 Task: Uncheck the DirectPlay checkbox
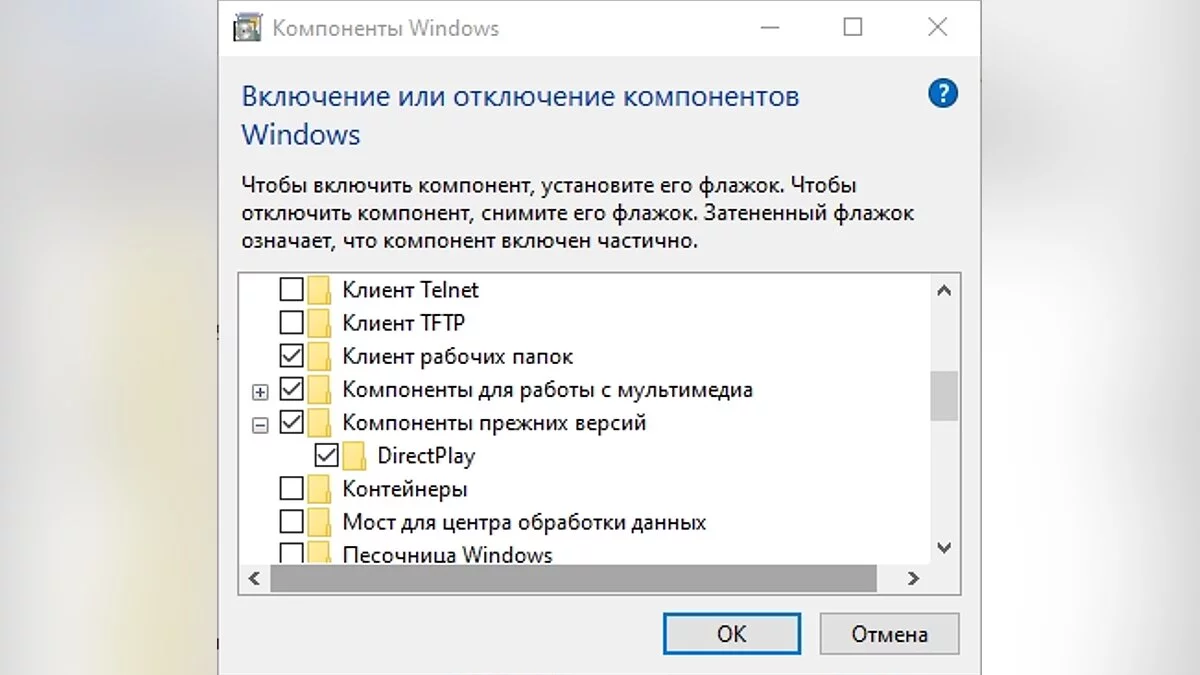point(326,456)
